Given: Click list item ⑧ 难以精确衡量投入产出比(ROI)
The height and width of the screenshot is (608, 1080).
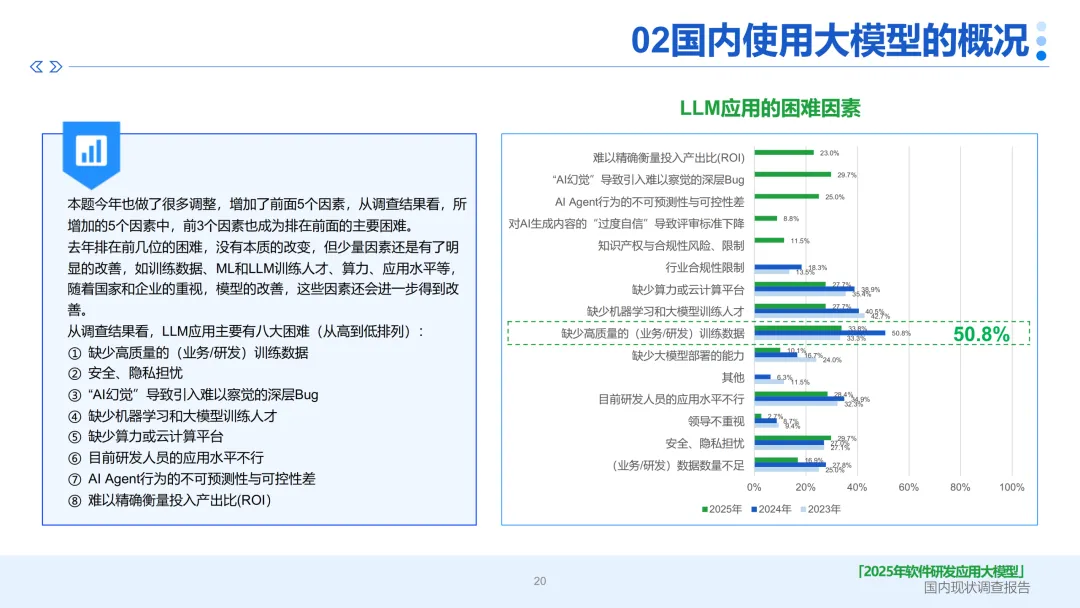Looking at the screenshot, I should (x=169, y=501).
